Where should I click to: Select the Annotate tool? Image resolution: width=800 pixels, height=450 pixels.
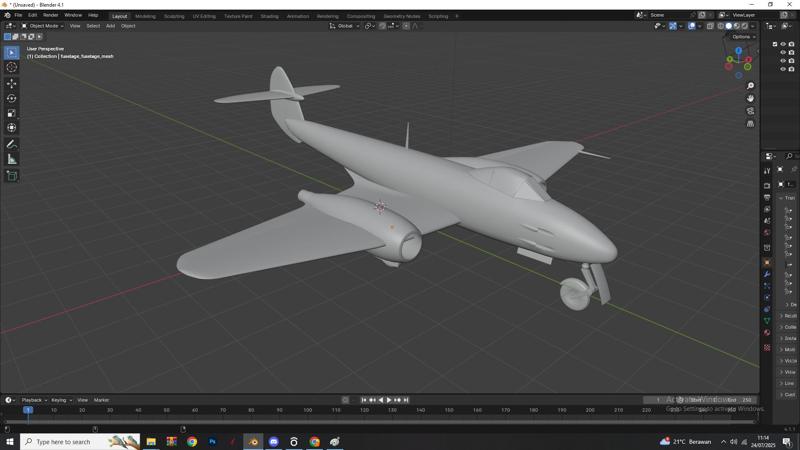coord(11,144)
